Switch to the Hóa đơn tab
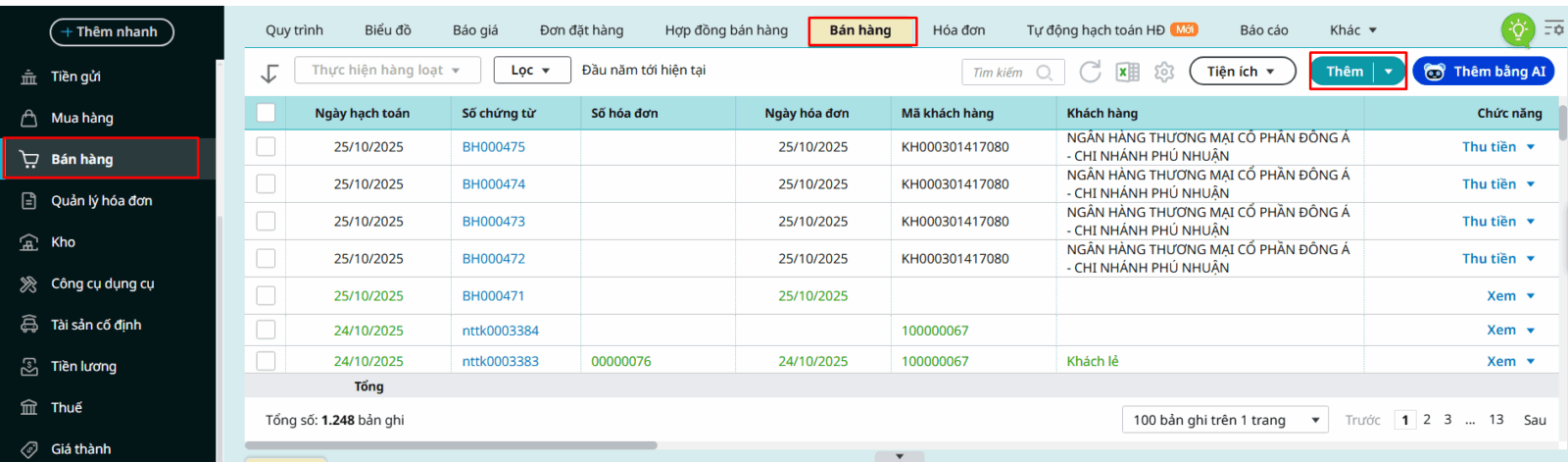1568x462 pixels. (x=958, y=30)
